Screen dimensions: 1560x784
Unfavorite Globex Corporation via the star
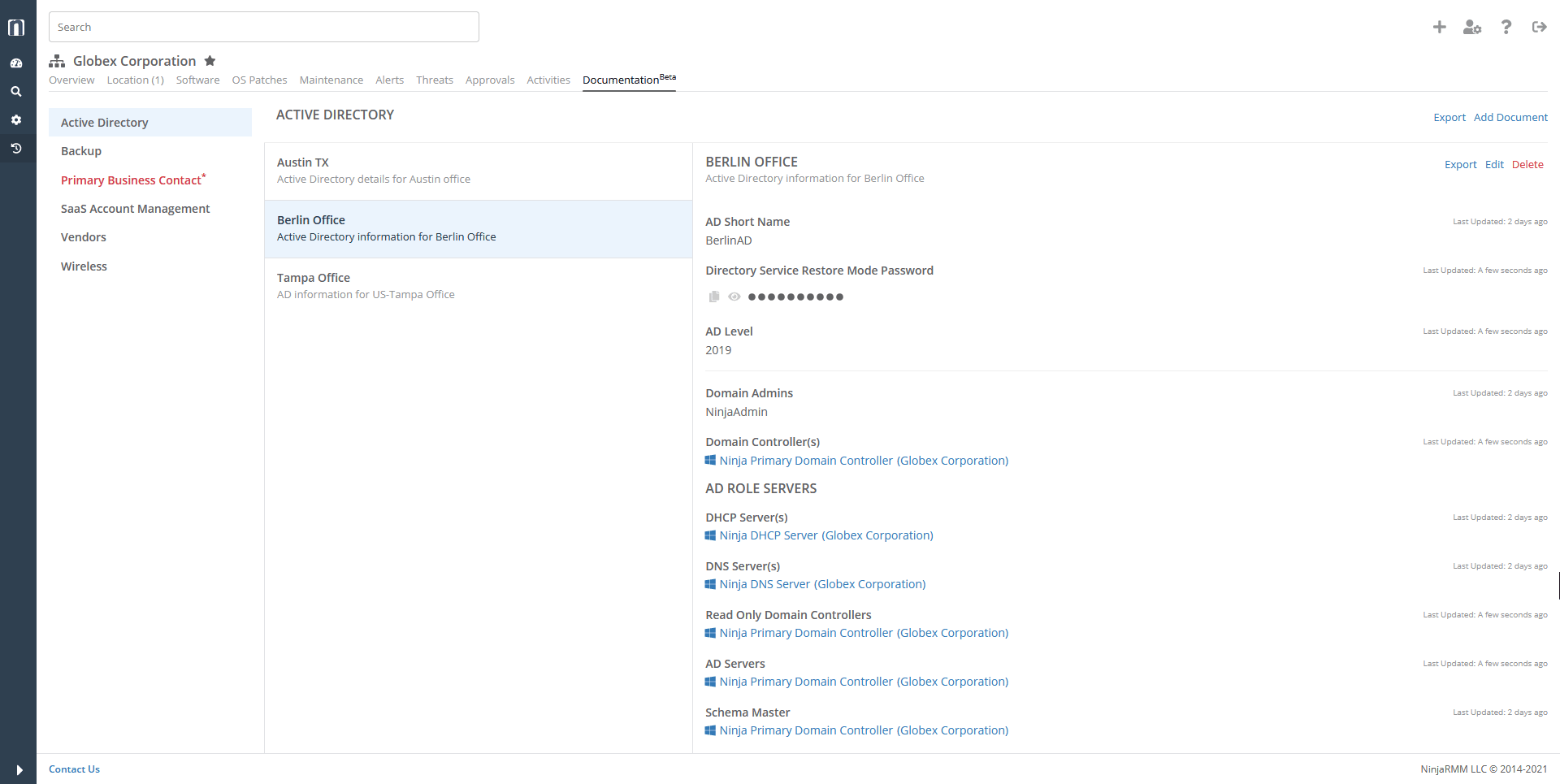(x=210, y=60)
